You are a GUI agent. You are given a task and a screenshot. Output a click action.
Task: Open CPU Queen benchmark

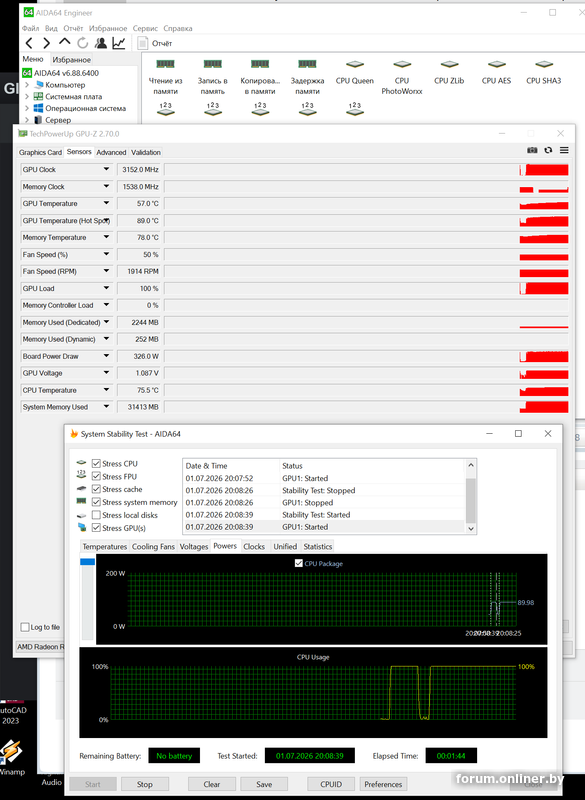pyautogui.click(x=354, y=72)
